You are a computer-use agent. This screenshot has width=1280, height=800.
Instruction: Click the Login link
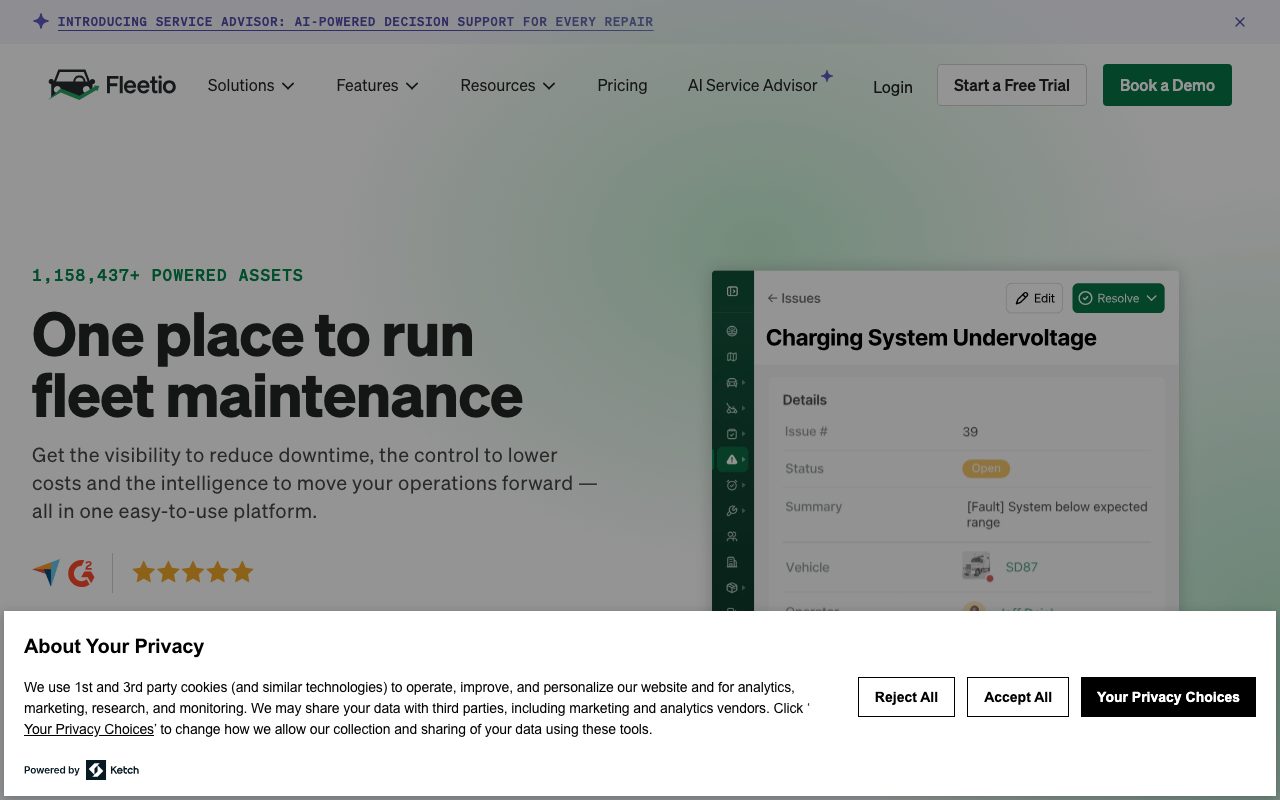click(892, 87)
